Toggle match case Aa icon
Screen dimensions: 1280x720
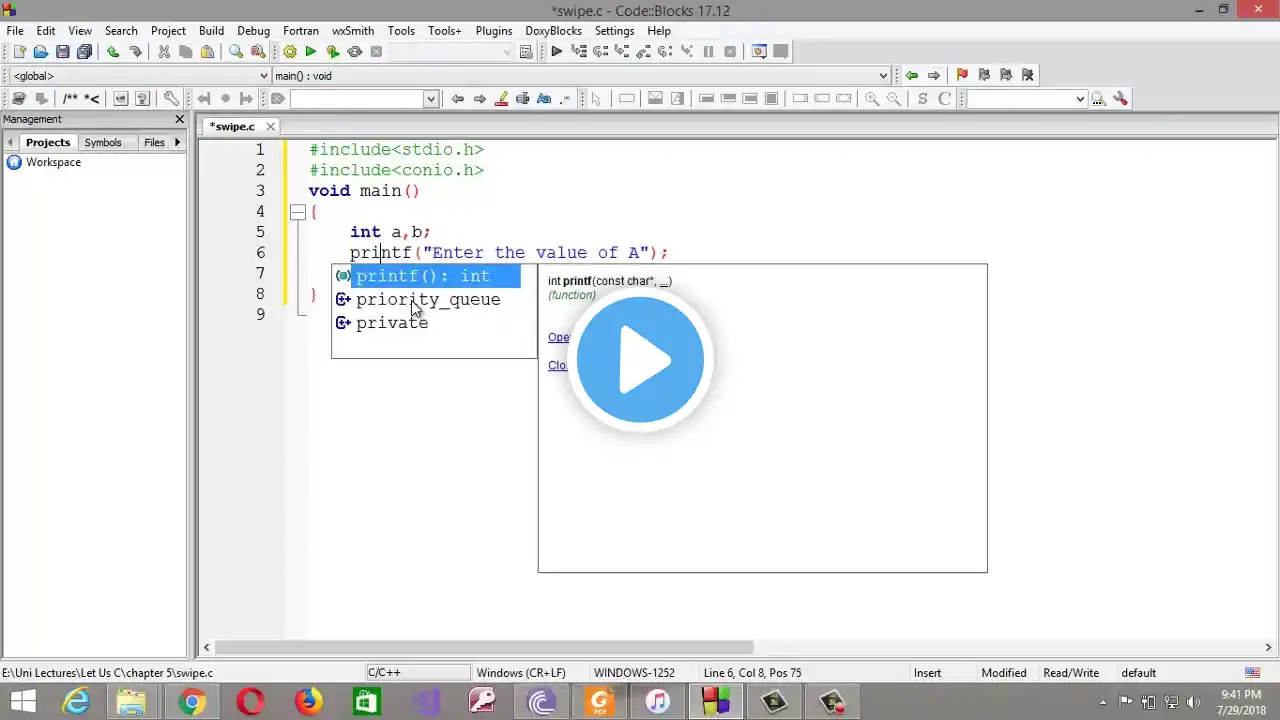click(x=544, y=99)
